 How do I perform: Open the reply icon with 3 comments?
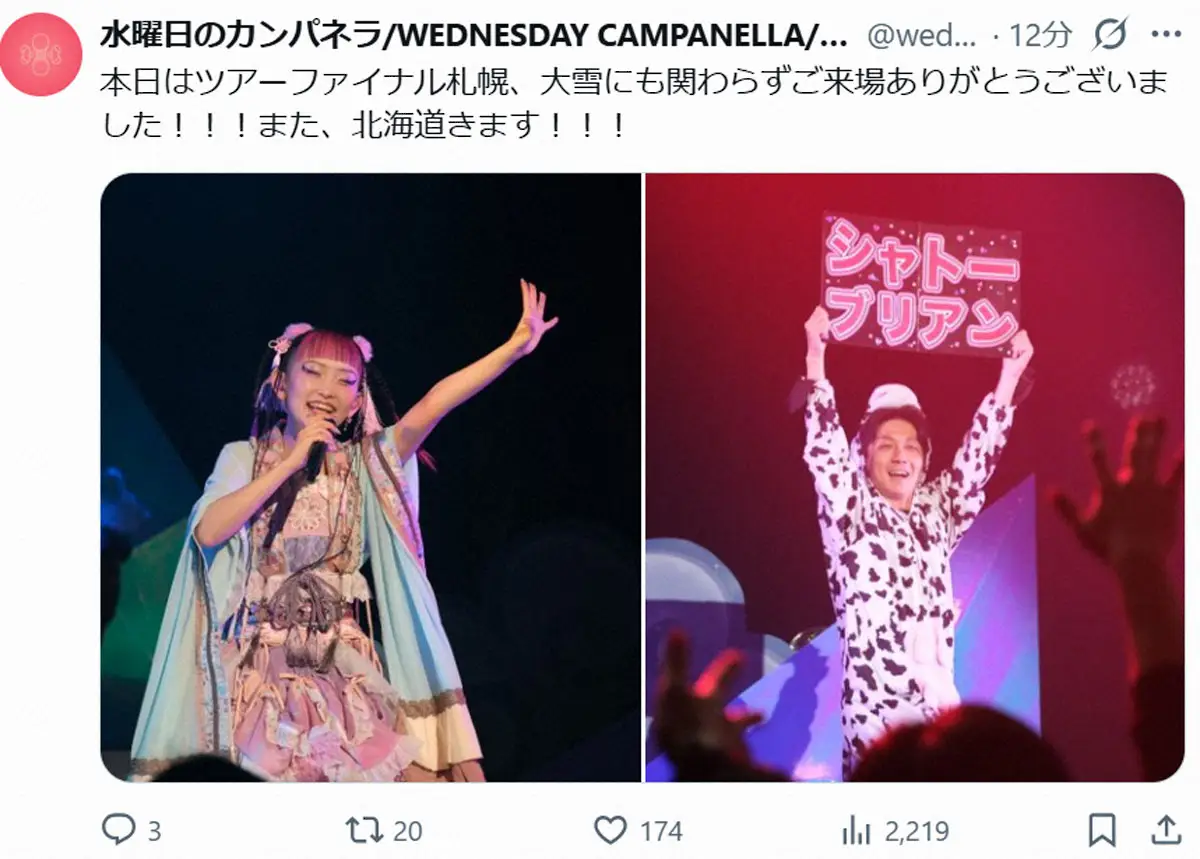point(119,829)
